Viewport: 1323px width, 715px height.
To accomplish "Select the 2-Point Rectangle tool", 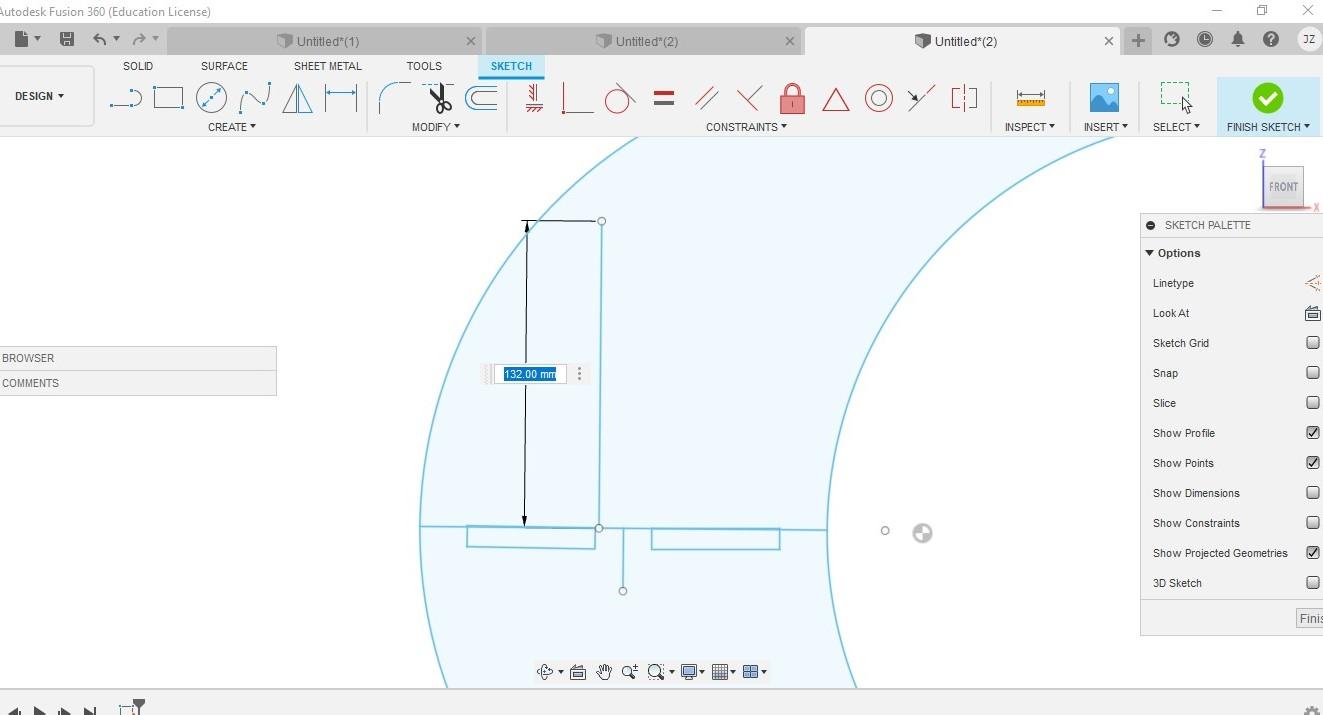I will [168, 98].
